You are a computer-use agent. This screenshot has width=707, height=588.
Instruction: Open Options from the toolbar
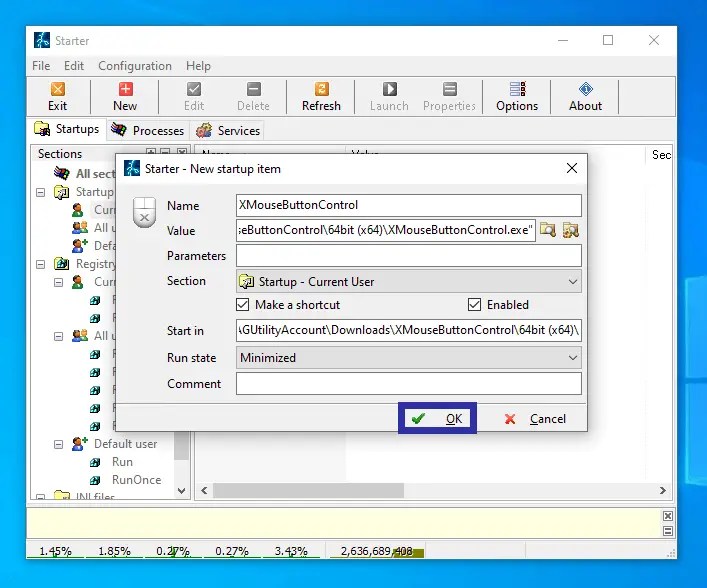517,96
